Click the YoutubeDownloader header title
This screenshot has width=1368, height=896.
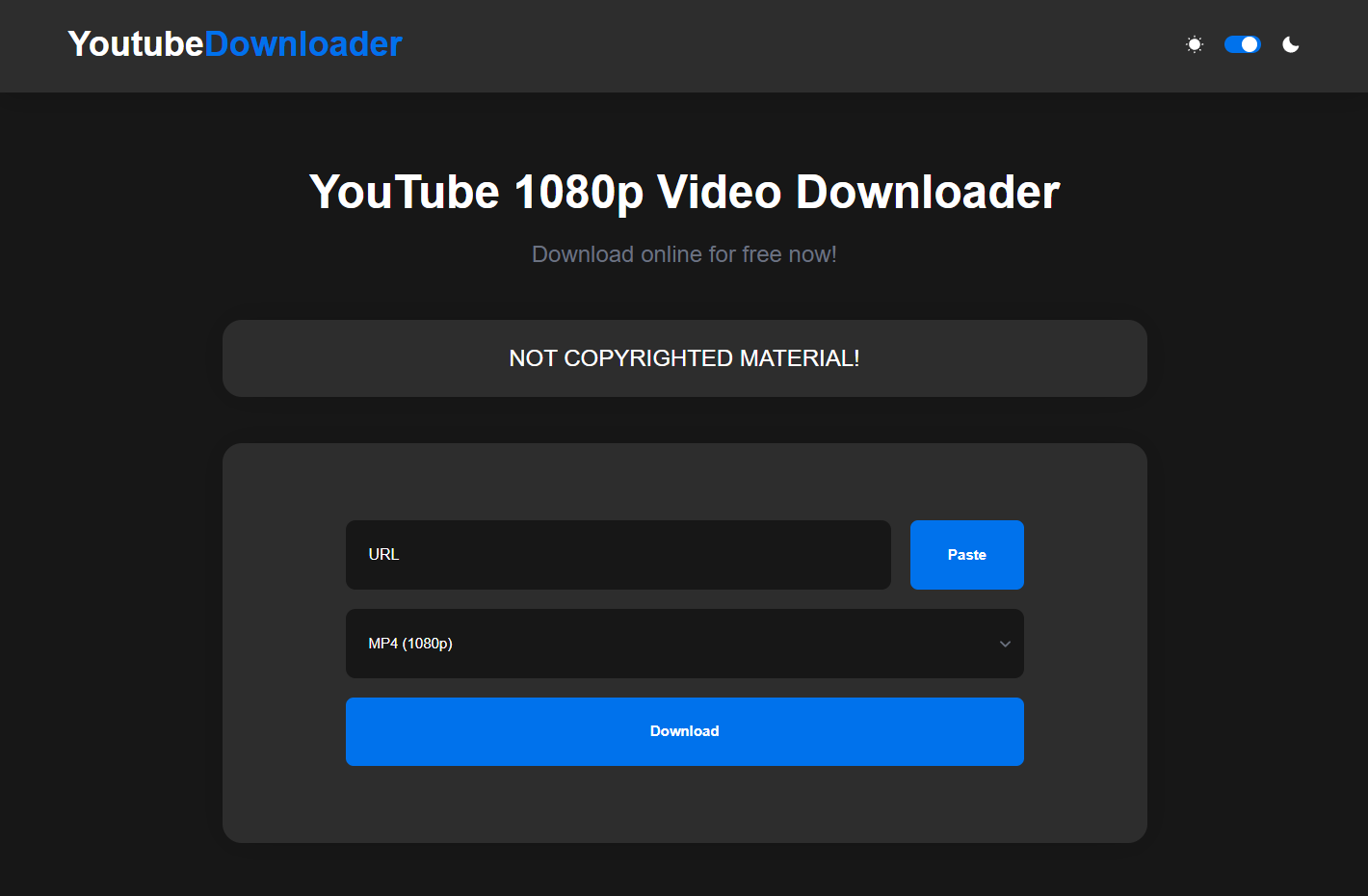234,44
